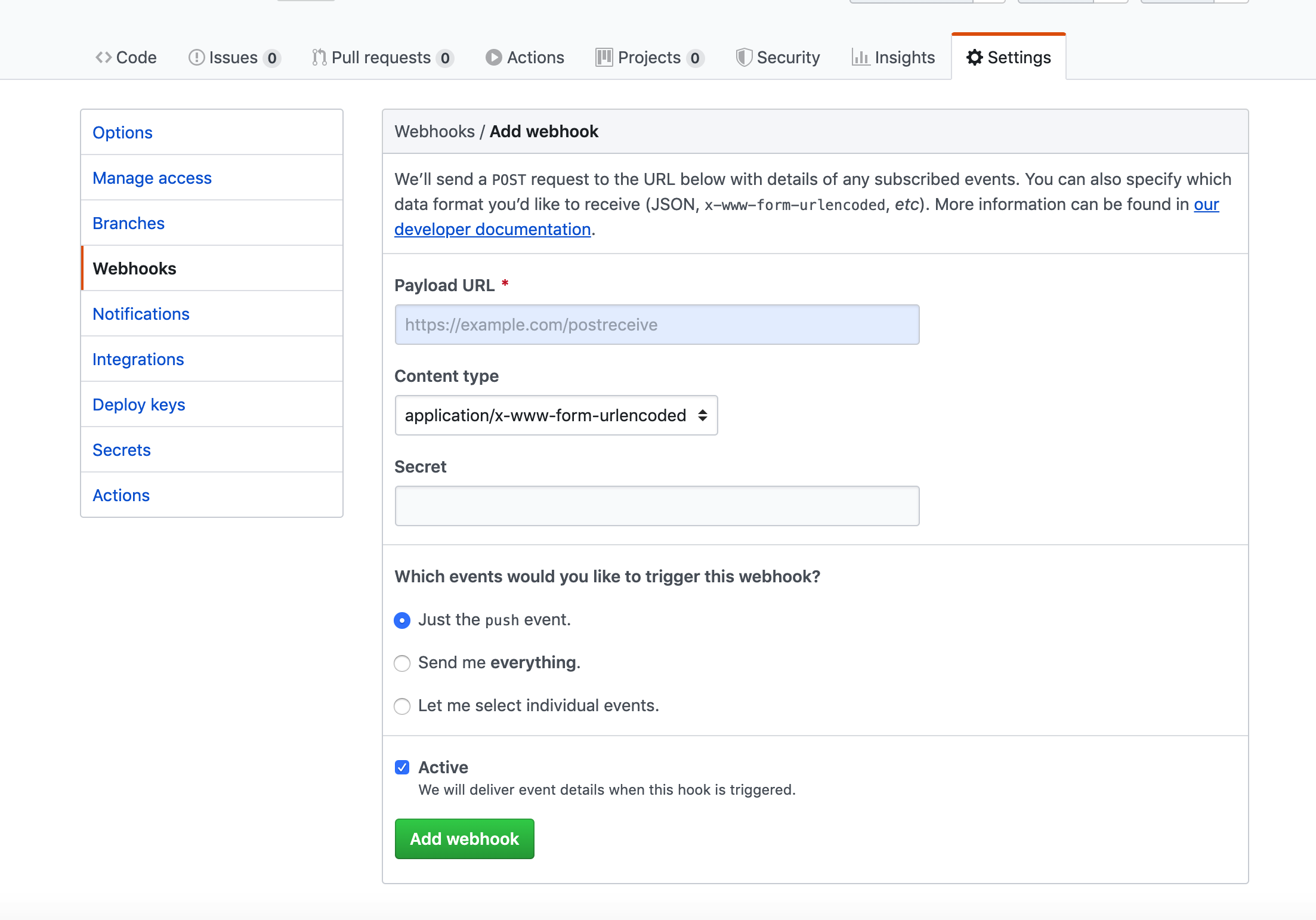
Task: Open Manage access in sidebar
Action: coord(152,178)
